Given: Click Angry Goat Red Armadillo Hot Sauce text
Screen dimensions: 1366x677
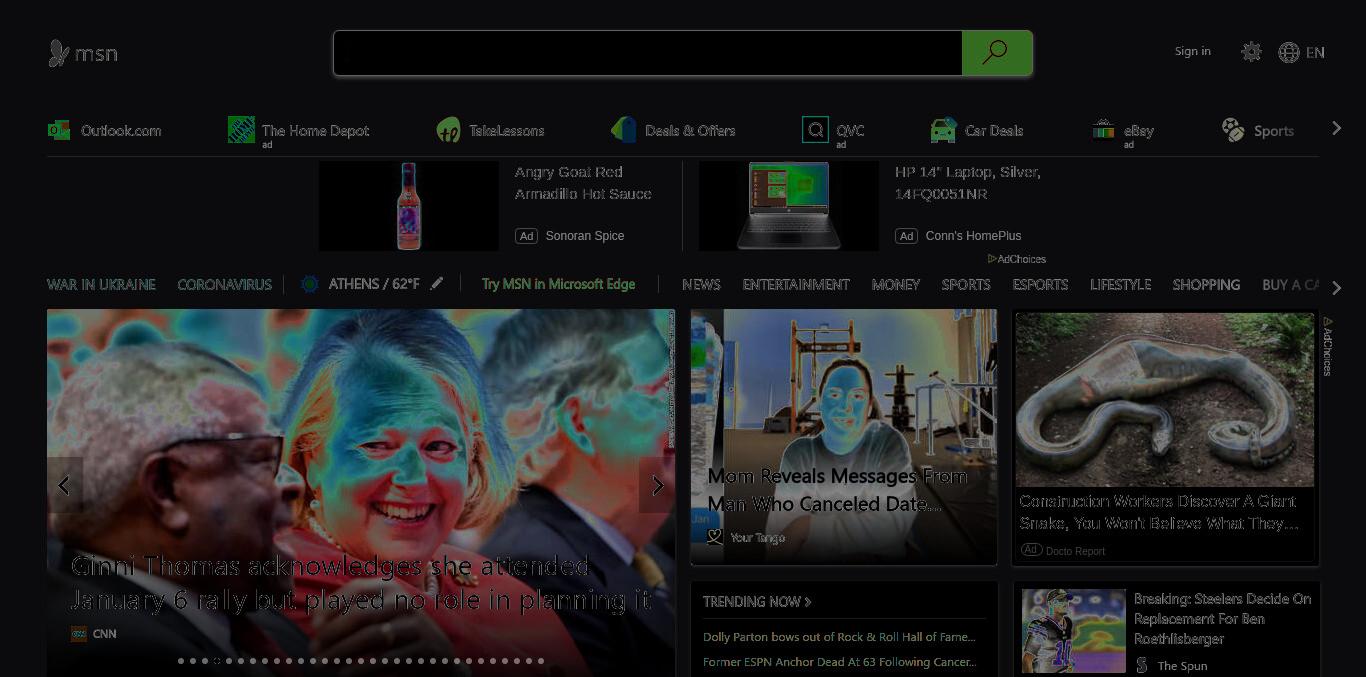Looking at the screenshot, I should [x=583, y=183].
